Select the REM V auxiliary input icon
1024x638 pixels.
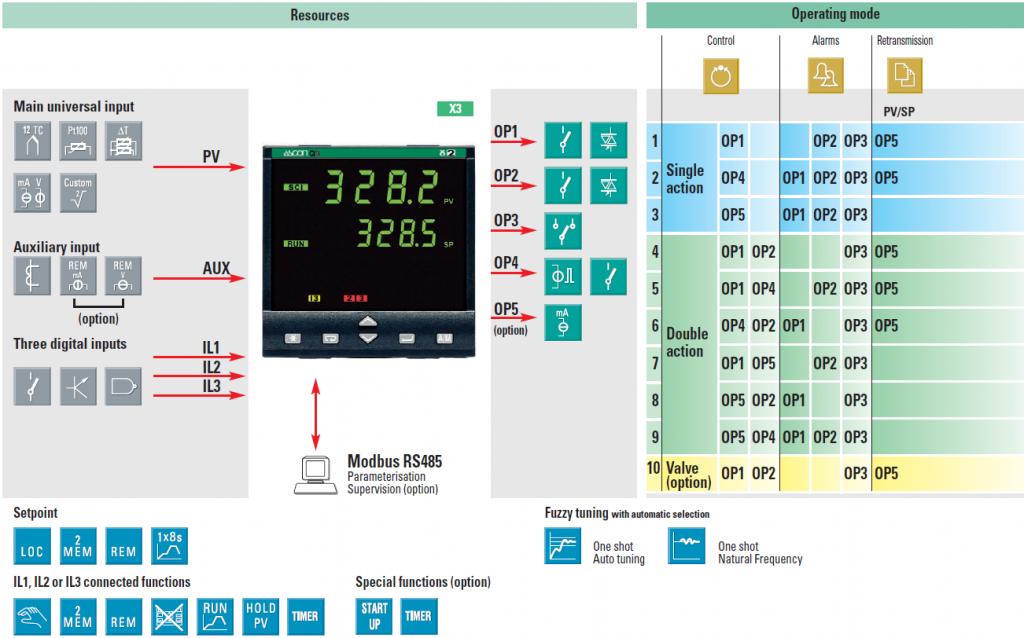(123, 276)
